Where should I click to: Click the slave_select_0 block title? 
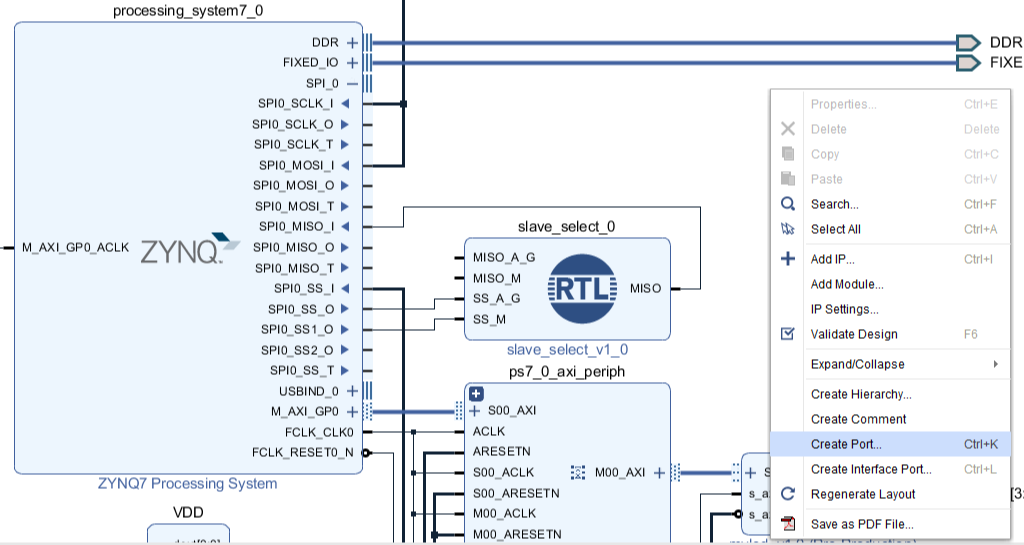pos(566,227)
